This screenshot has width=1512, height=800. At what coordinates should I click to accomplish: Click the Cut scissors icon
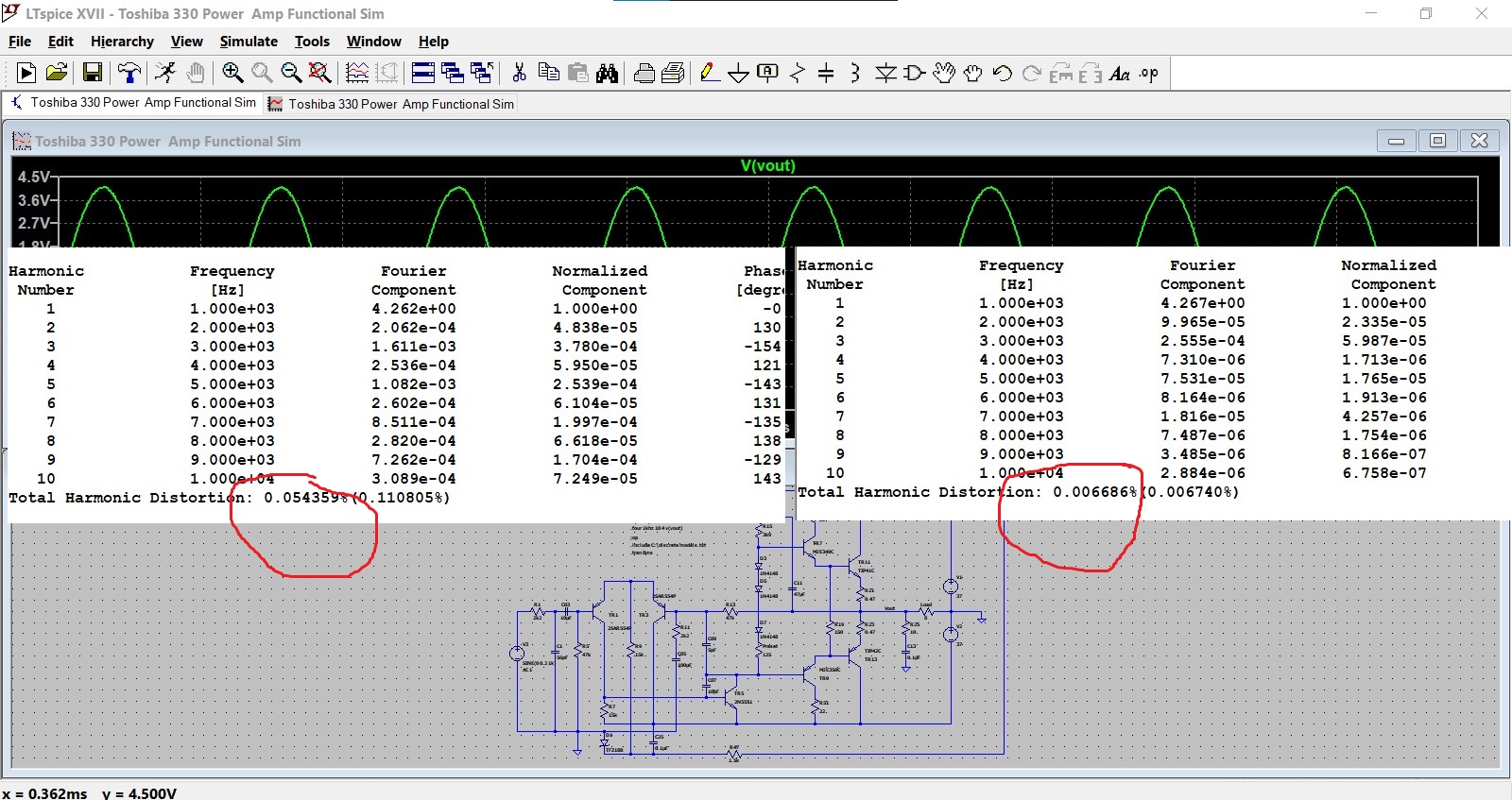pyautogui.click(x=519, y=73)
